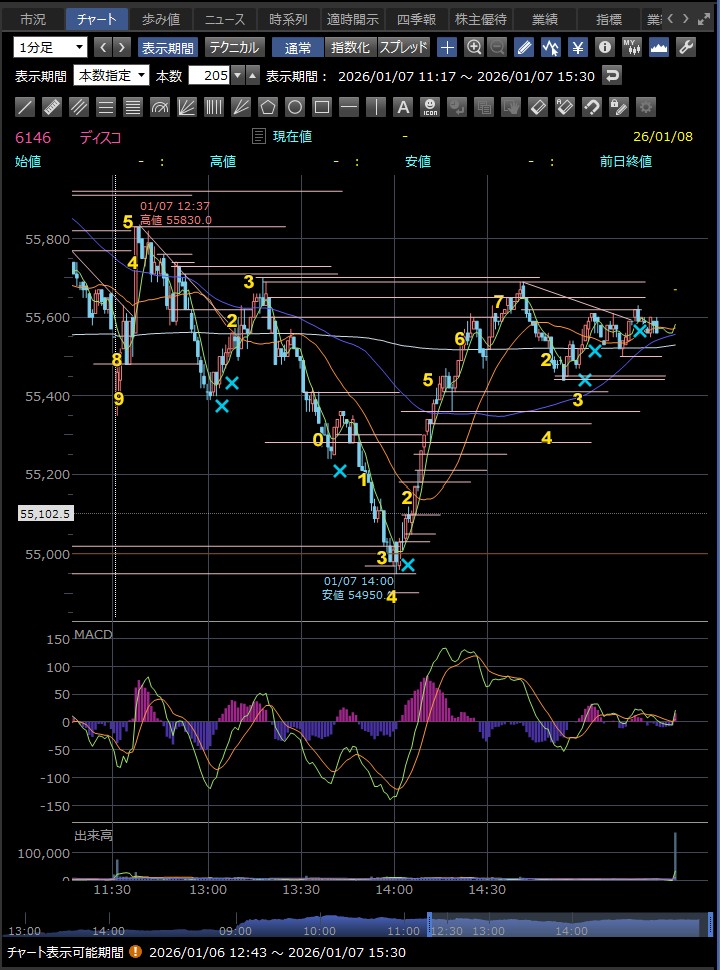Enable 指数化 chart scale mode
This screenshot has height=970, width=720.
350,47
